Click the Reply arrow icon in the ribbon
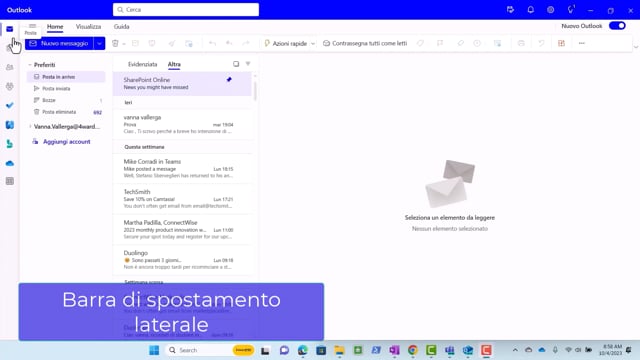Screen dimensions: 640x360 [x=212, y=43]
